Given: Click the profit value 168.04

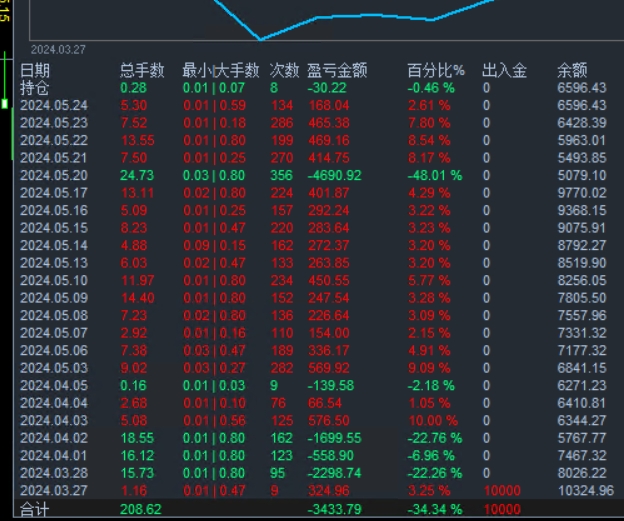Looking at the screenshot, I should click(329, 105).
